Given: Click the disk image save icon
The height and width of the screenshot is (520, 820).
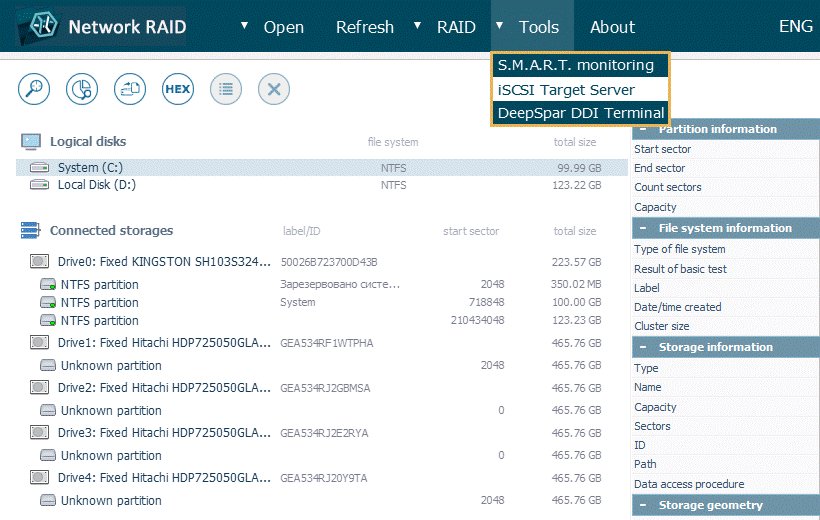Looking at the screenshot, I should pos(130,88).
